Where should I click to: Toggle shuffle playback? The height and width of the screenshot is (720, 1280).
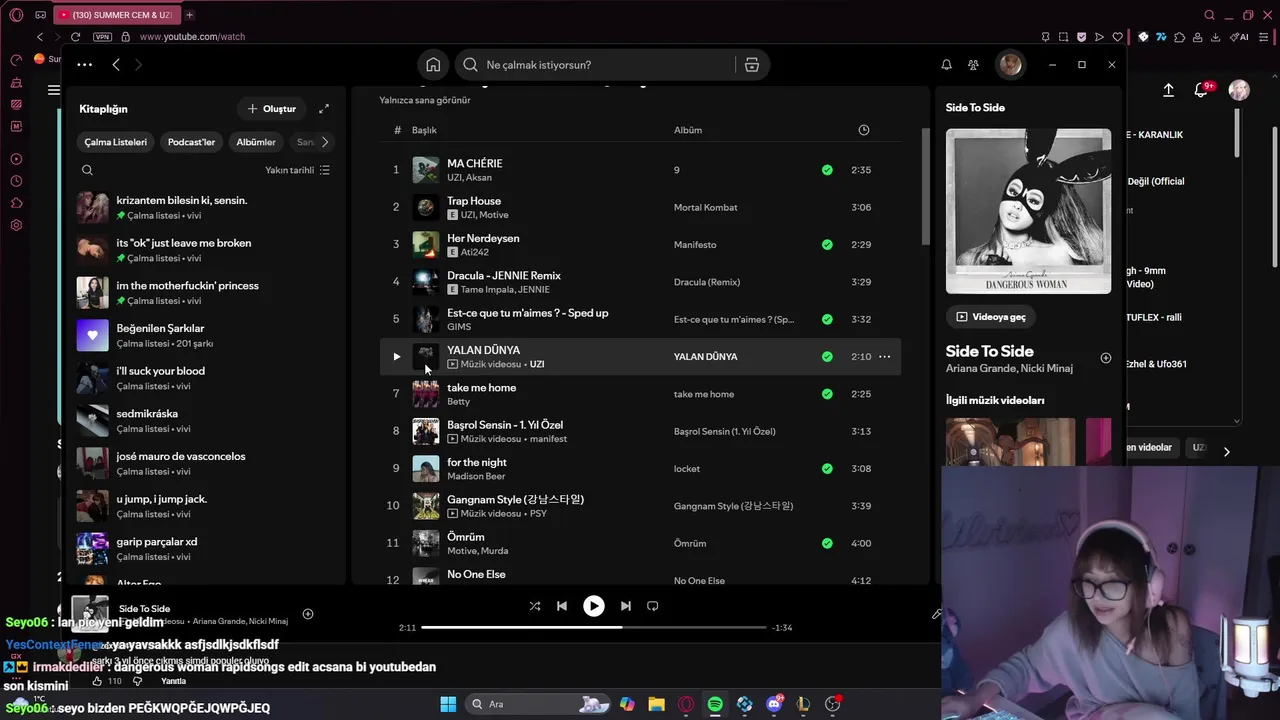pyautogui.click(x=535, y=606)
